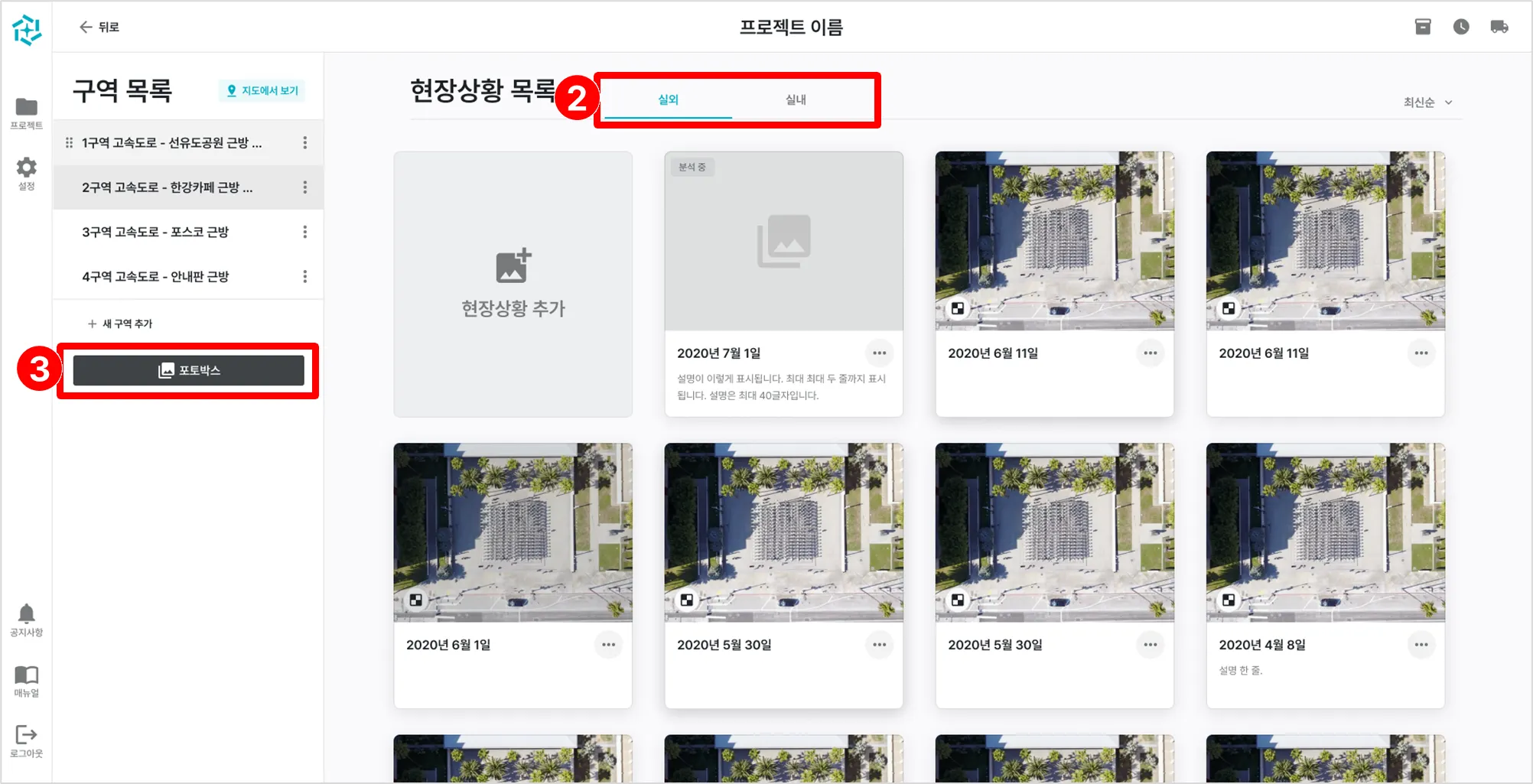This screenshot has height=784, width=1533.
Task: Click the 현장상황 추가 card
Action: coord(513,285)
